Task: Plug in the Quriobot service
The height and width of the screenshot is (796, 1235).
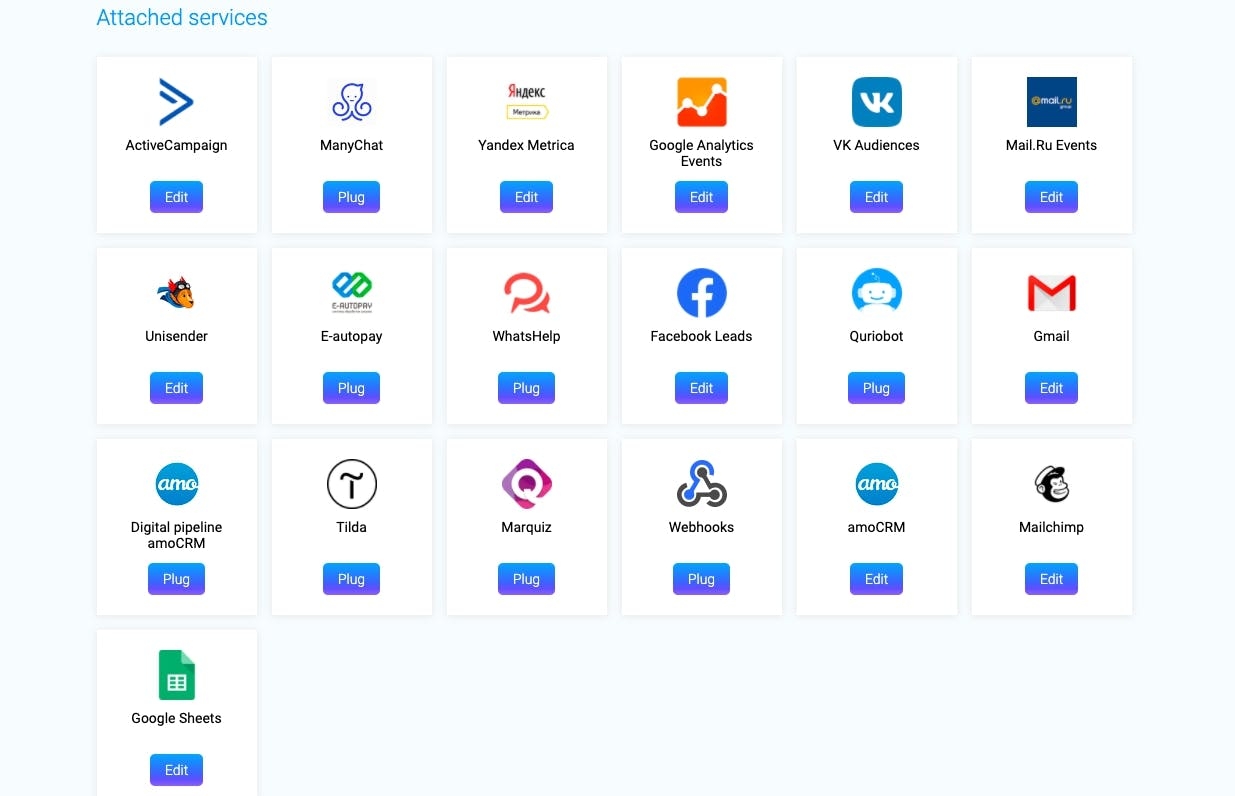Action: (x=876, y=388)
